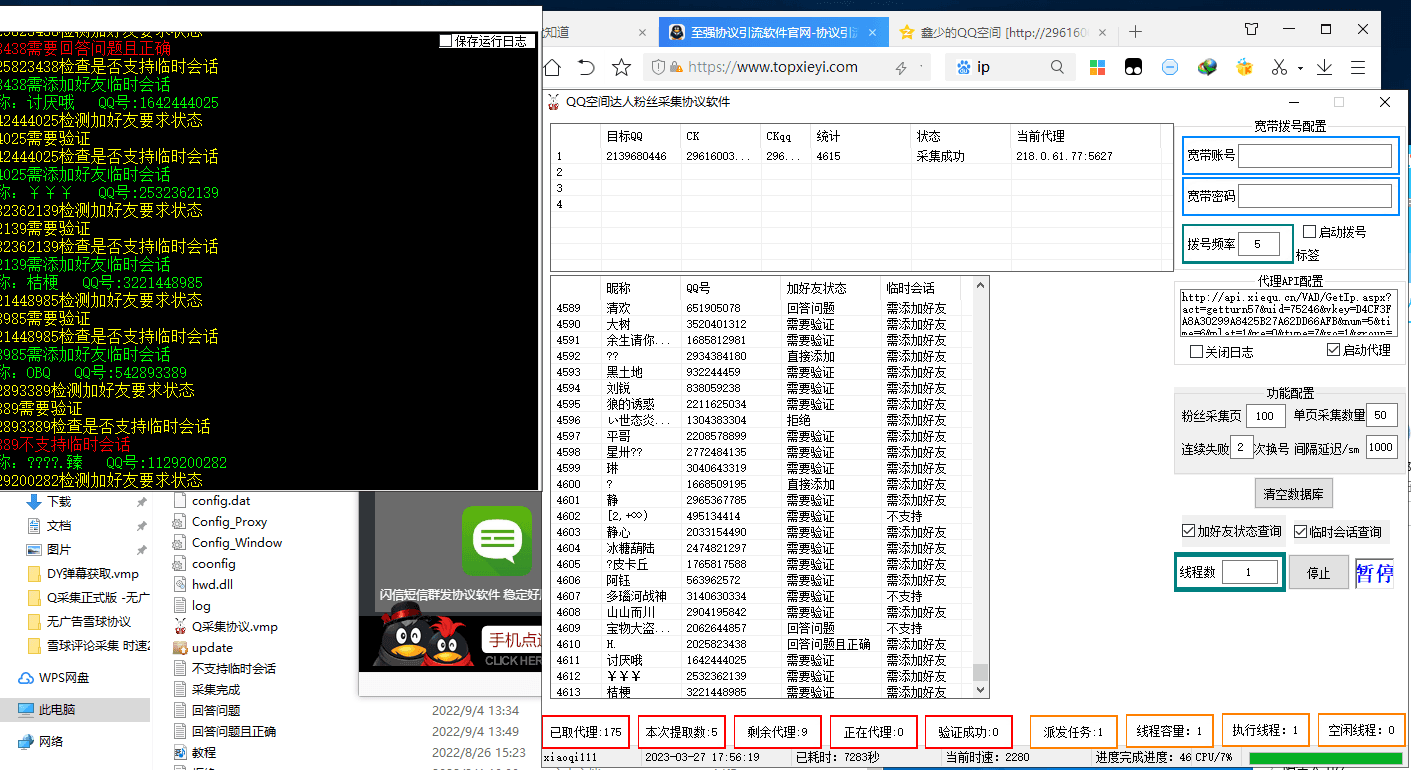Toggle the 关闭日志 checkbox

(x=1196, y=351)
